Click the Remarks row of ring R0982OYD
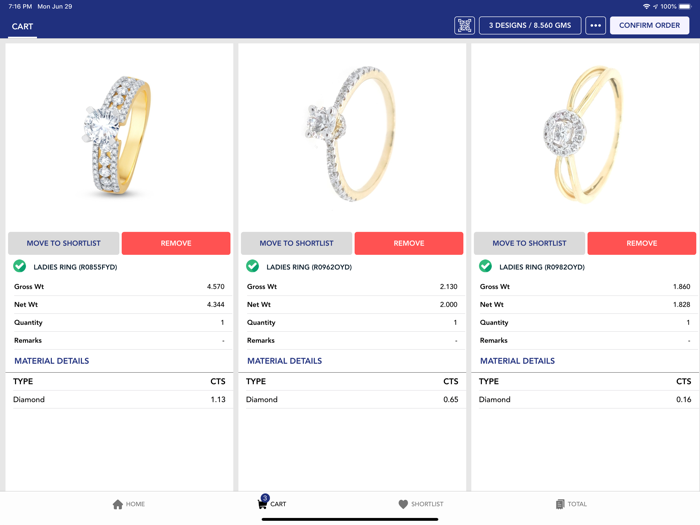 [x=585, y=340]
